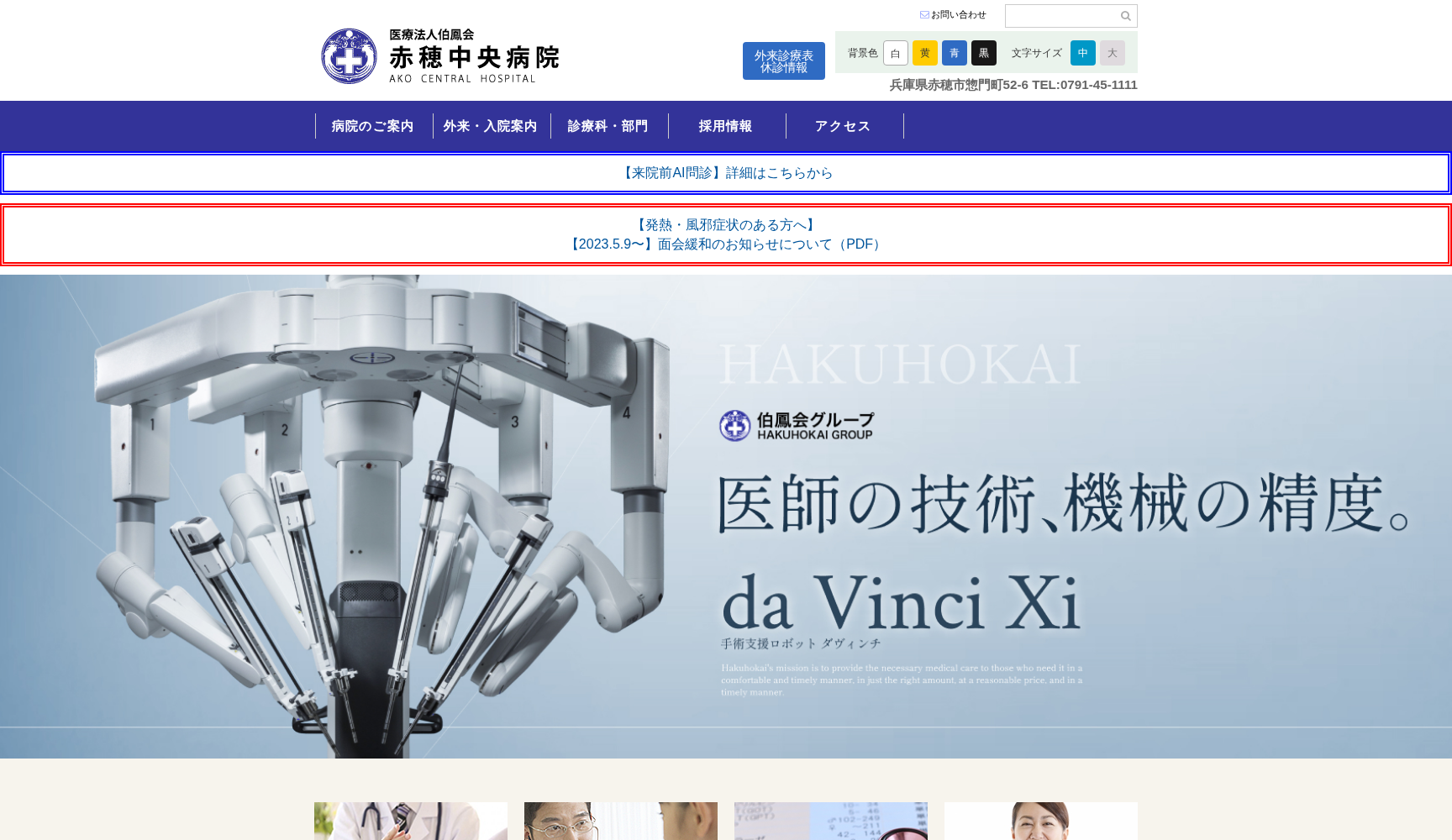Viewport: 1452px width, 840px height.
Task: Click the Ako Central Hospital logo emblem
Action: tap(349, 56)
